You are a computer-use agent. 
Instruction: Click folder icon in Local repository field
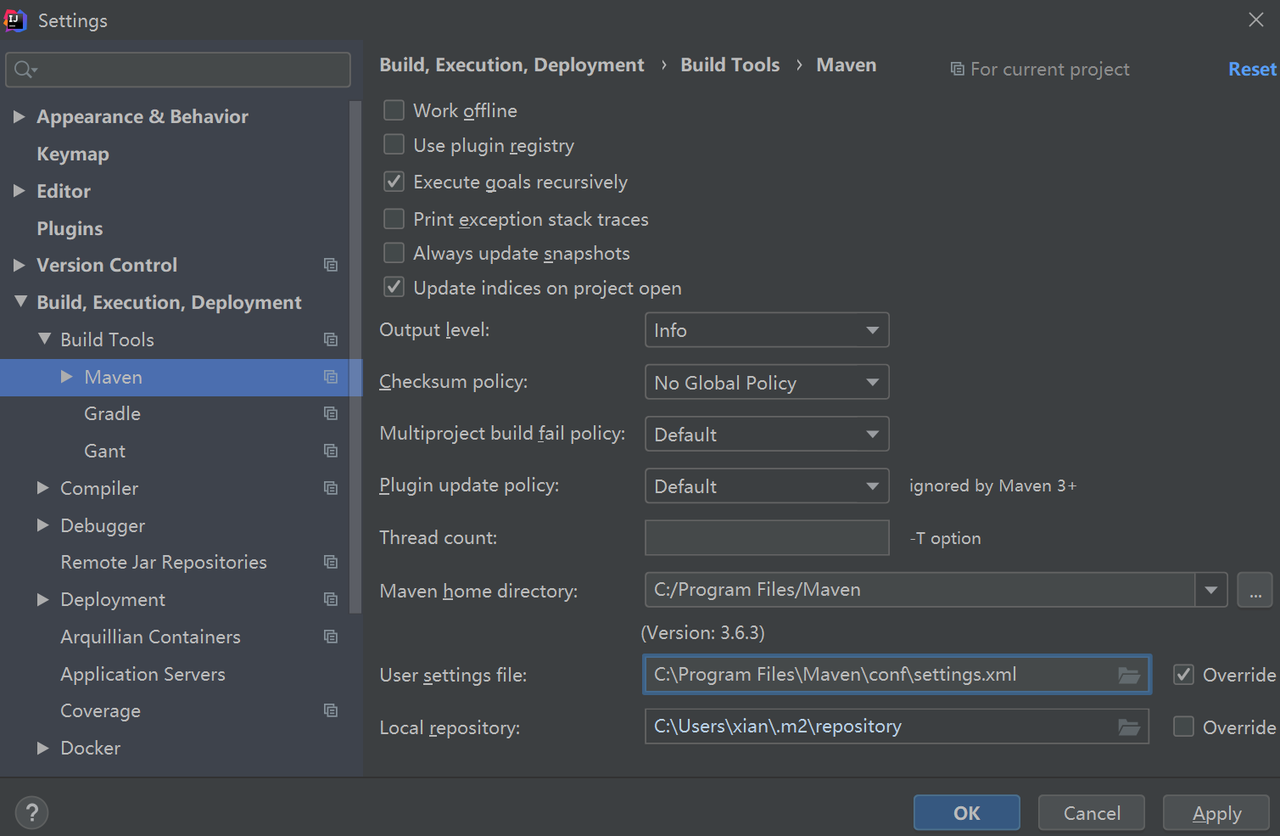[1129, 727]
